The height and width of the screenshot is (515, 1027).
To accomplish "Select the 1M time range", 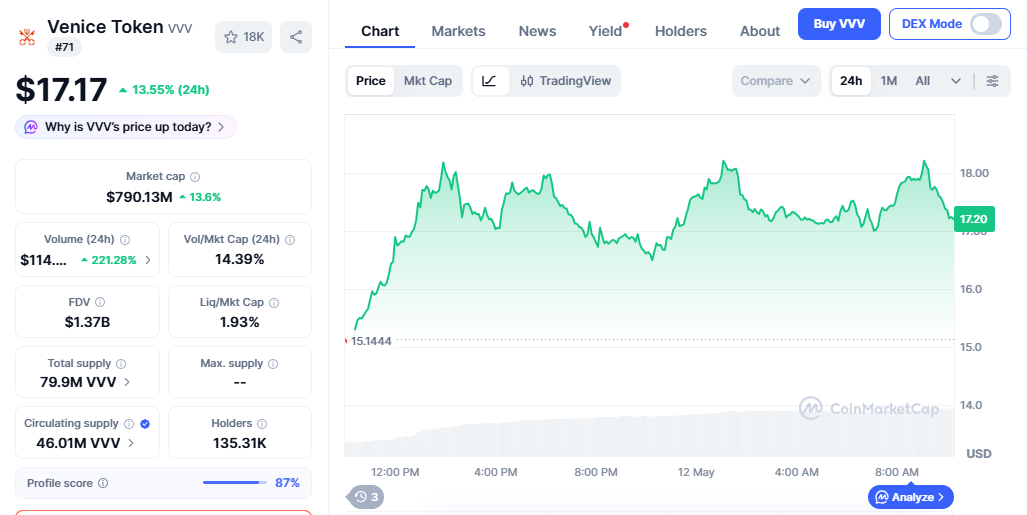I will [x=888, y=81].
